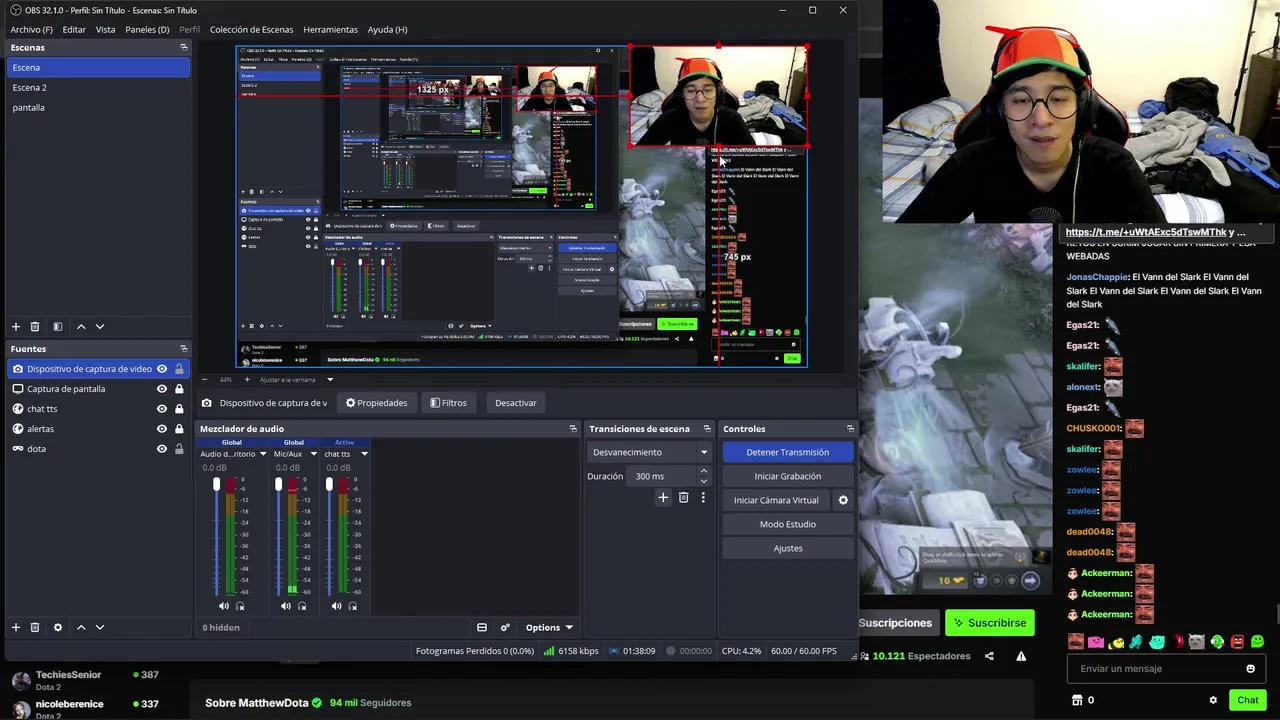Open Herramientas menu
Screen dimensions: 1280x720
coord(330,29)
